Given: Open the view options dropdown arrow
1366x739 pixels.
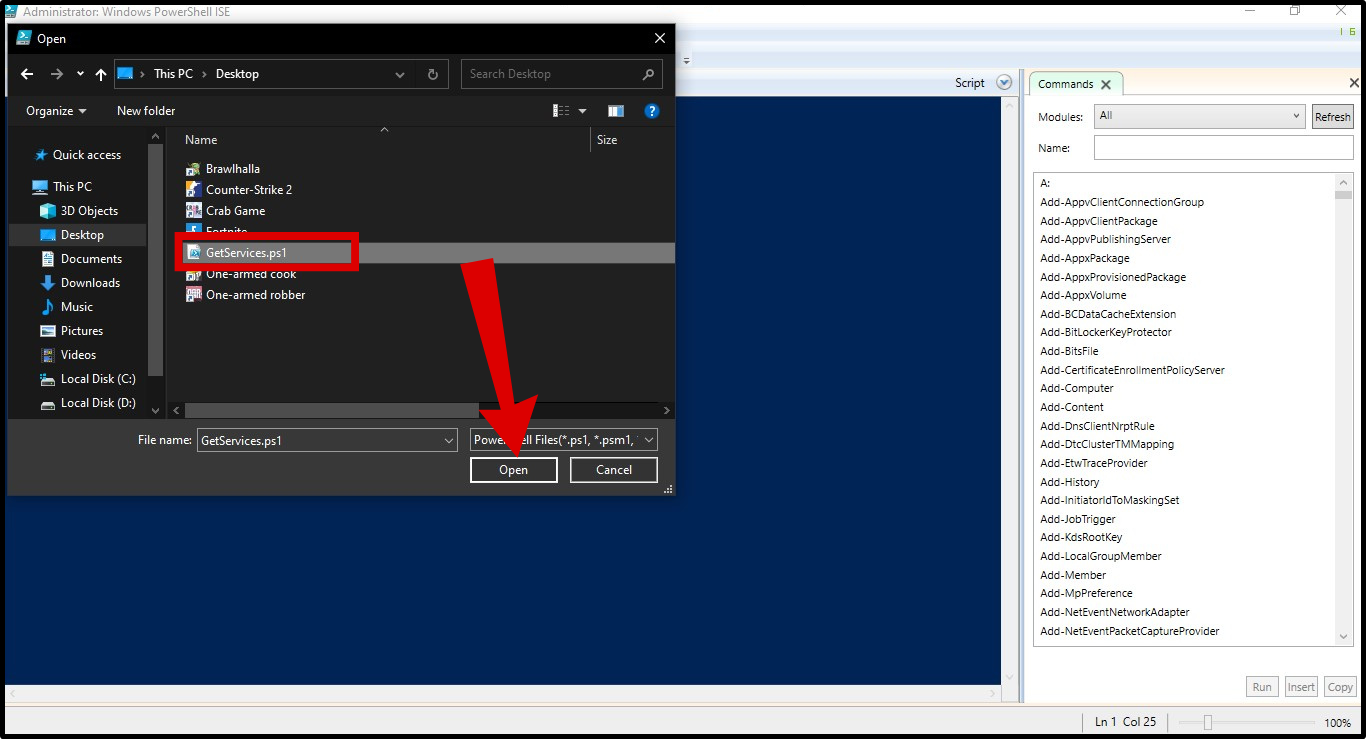Looking at the screenshot, I should point(583,111).
